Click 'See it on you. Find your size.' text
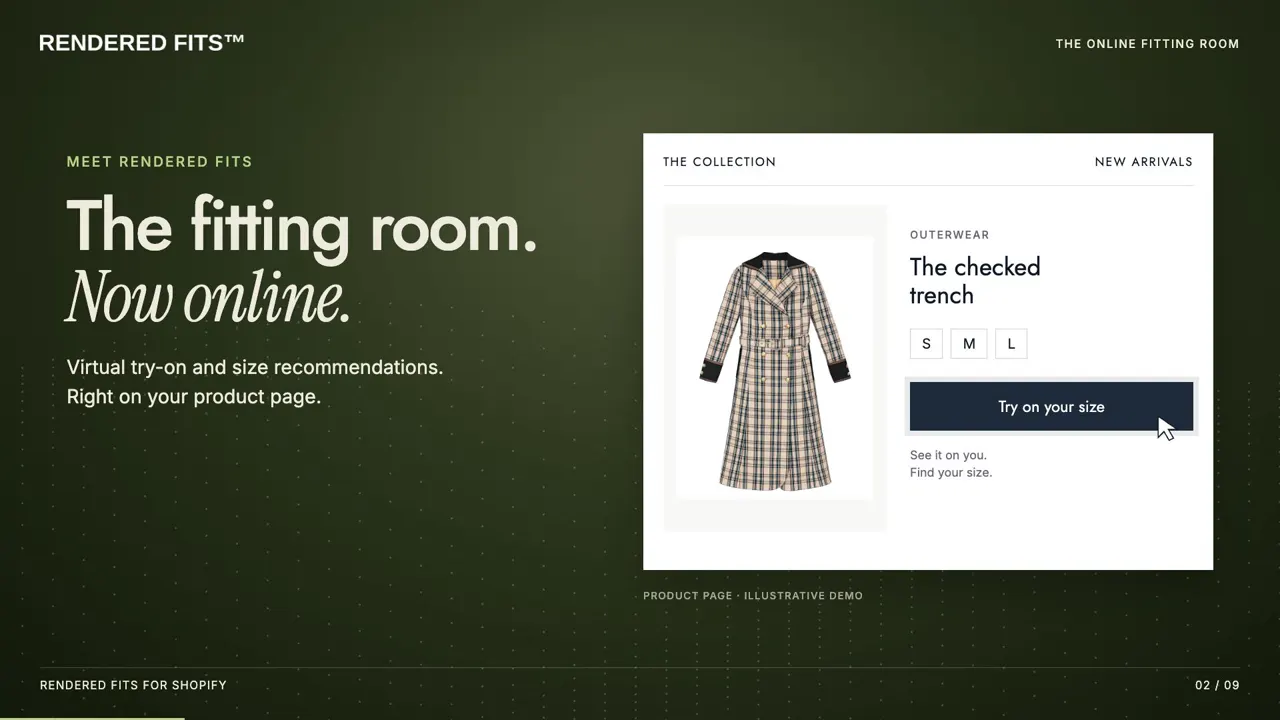Viewport: 1280px width, 720px height. (x=951, y=464)
